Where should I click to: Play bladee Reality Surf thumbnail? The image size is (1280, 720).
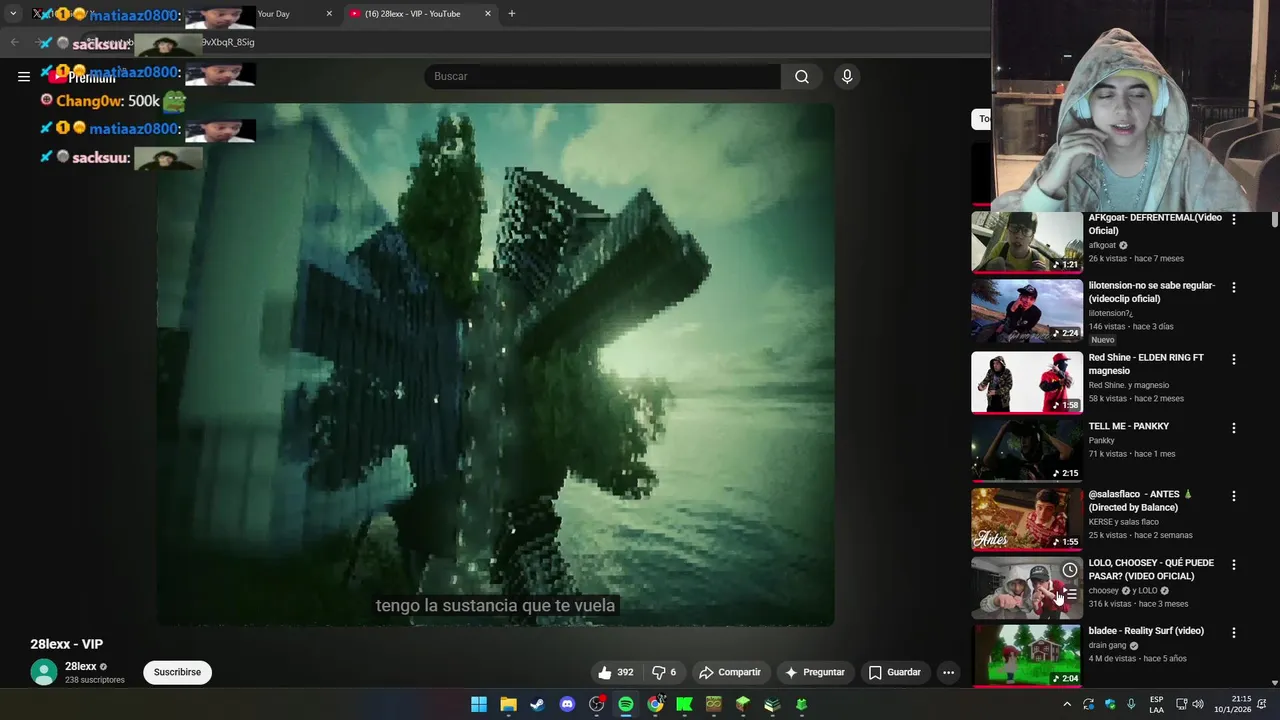click(x=1027, y=656)
